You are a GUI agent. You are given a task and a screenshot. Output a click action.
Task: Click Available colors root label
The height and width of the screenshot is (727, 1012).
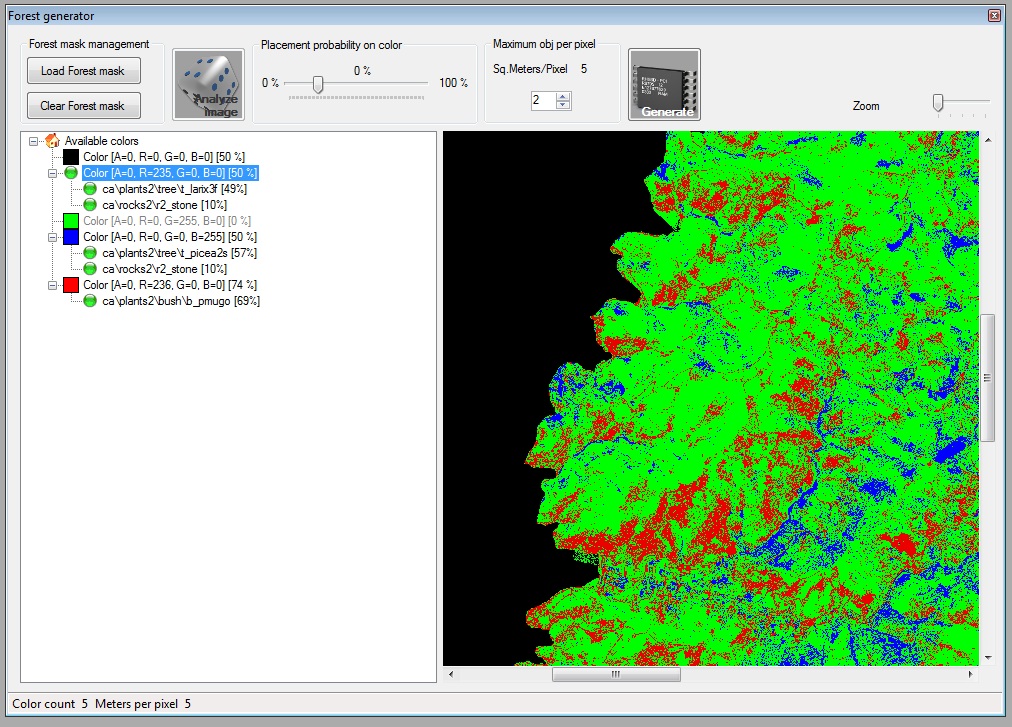tap(101, 141)
